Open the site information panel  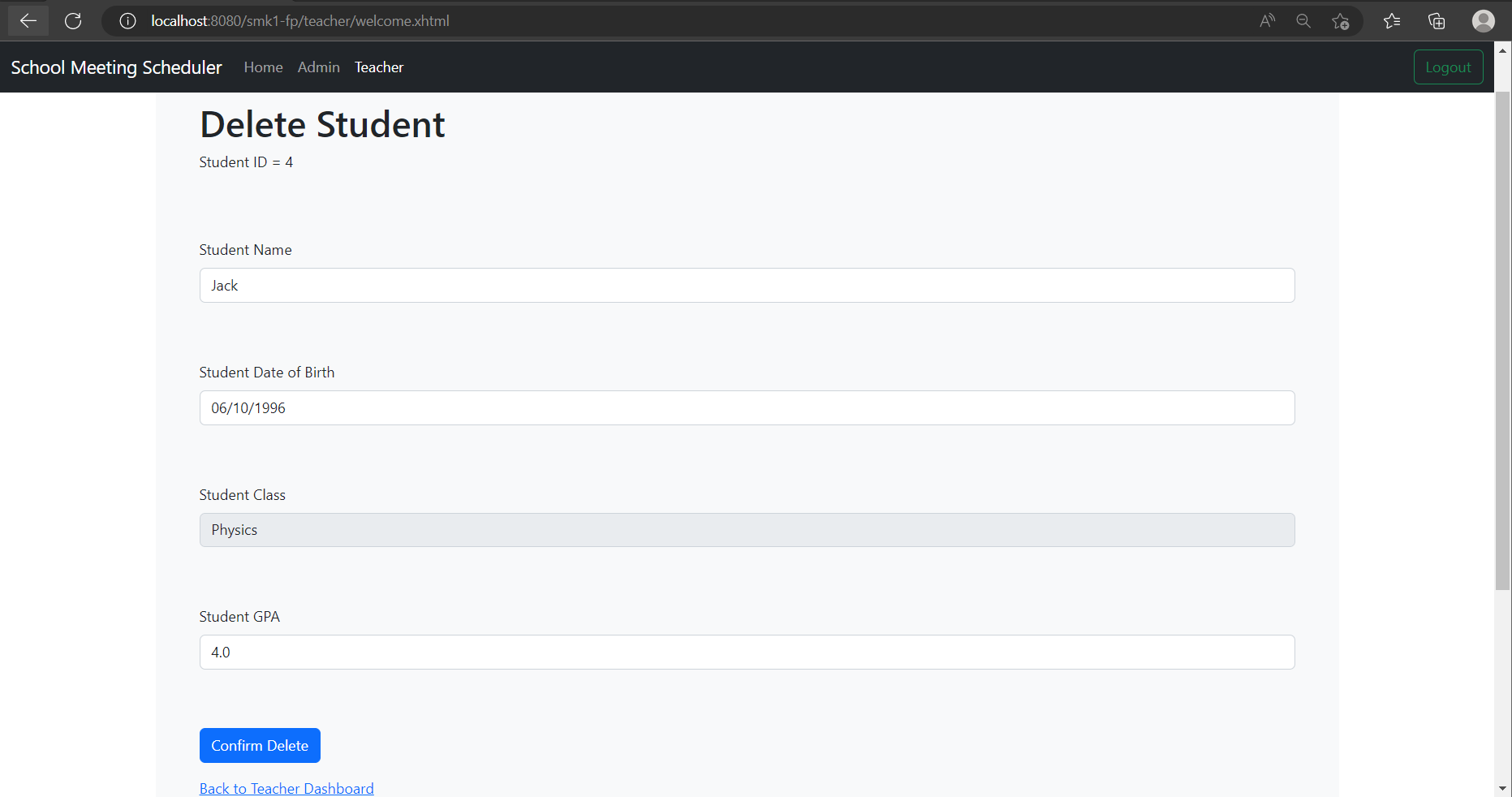coord(127,21)
